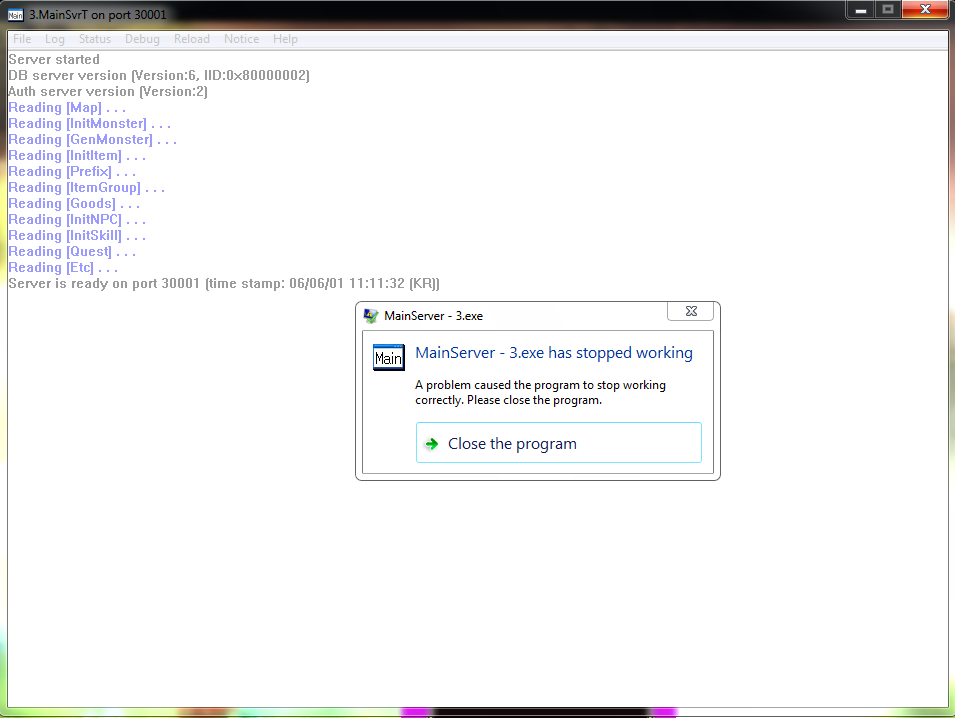Close the main server window with the red X
The image size is (955, 718).
pos(924,10)
